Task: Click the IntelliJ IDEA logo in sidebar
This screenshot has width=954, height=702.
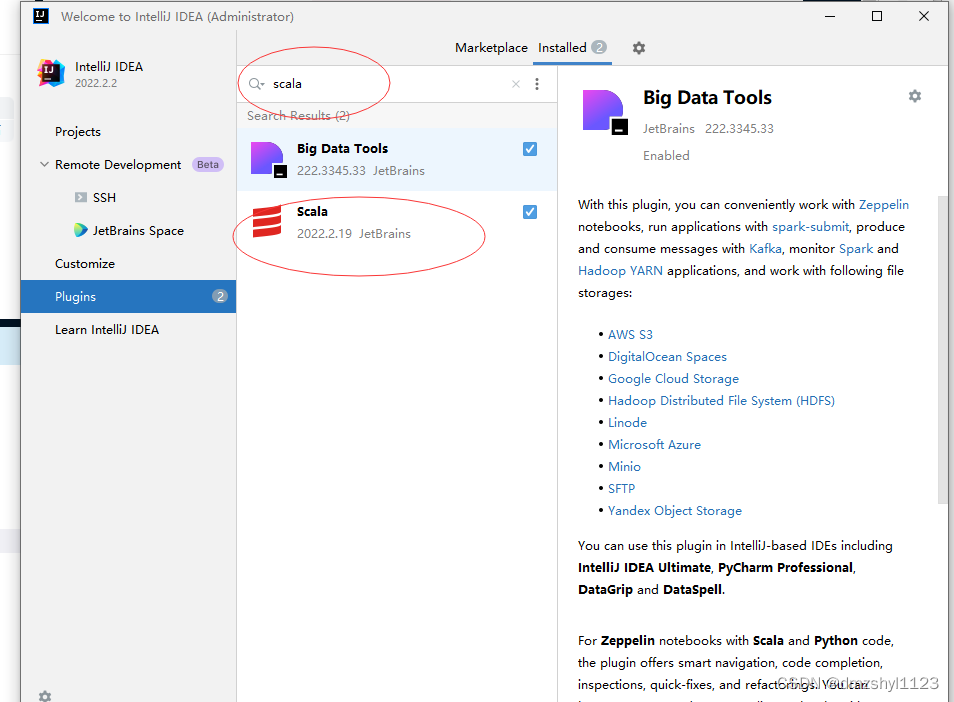Action: coord(51,73)
